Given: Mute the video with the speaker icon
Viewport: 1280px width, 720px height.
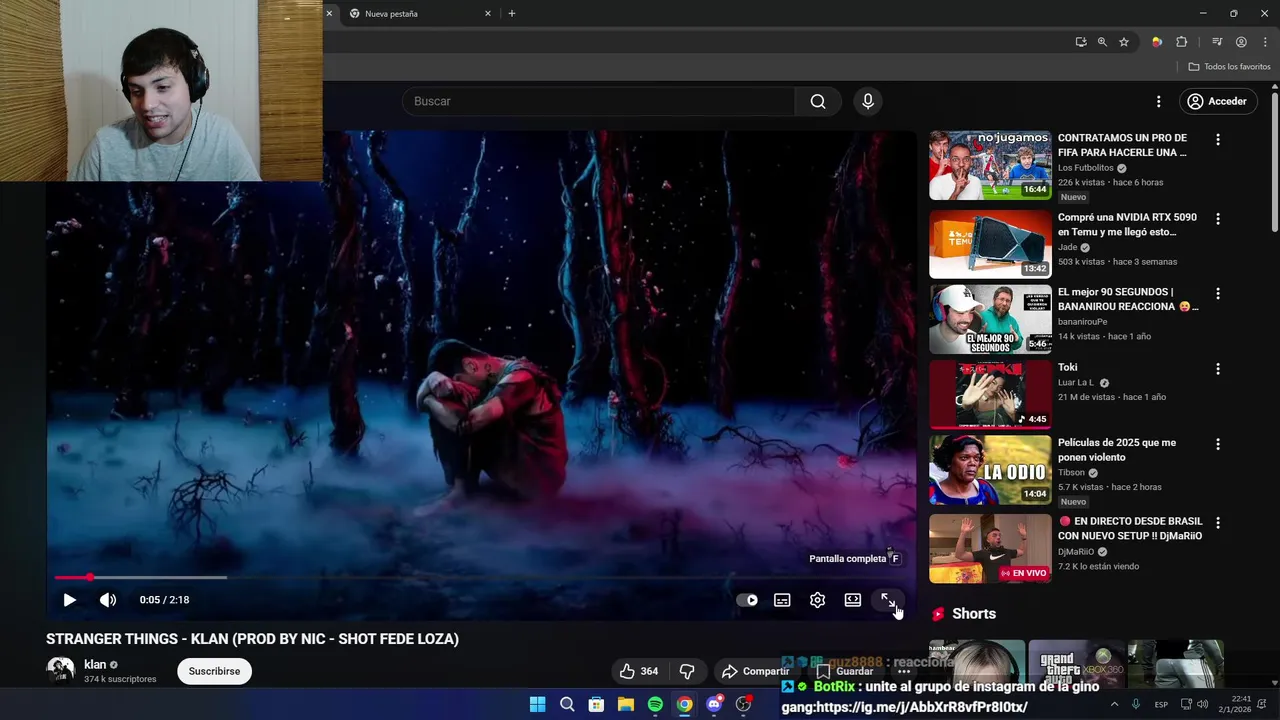Looking at the screenshot, I should click(108, 600).
